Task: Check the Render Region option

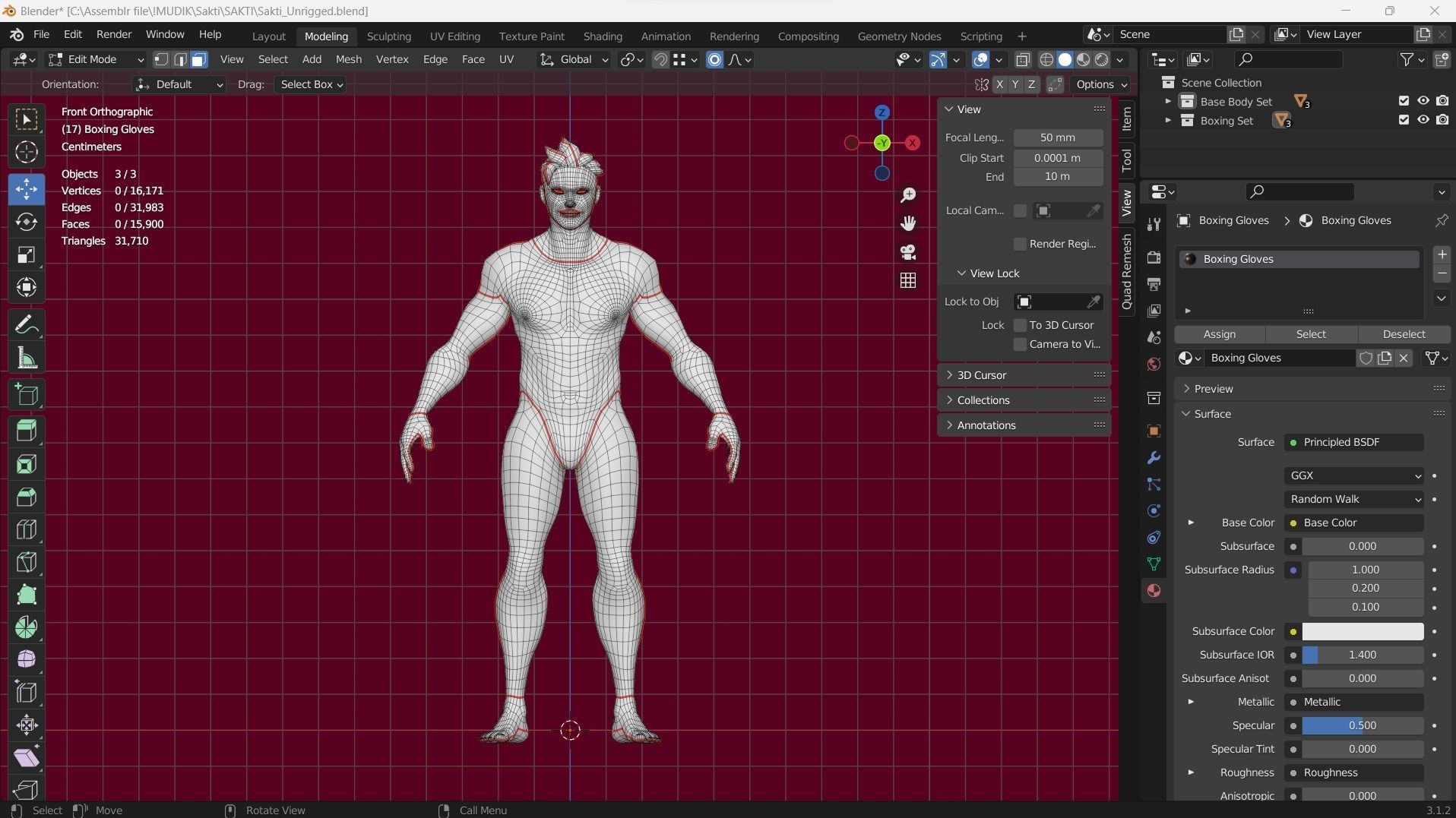Action: tap(1021, 244)
